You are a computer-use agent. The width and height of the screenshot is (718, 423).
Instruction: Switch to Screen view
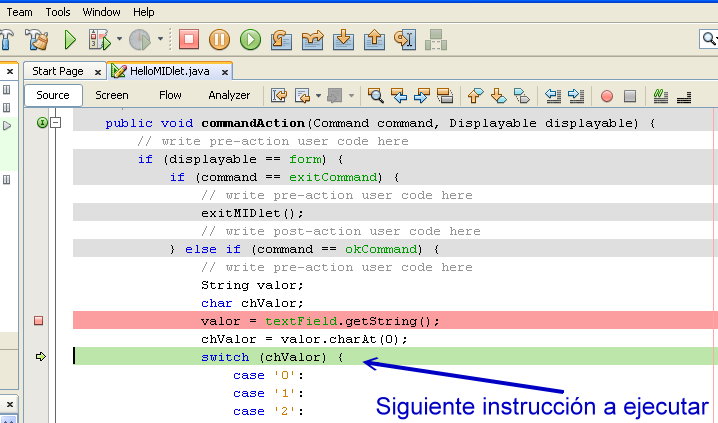pos(112,95)
